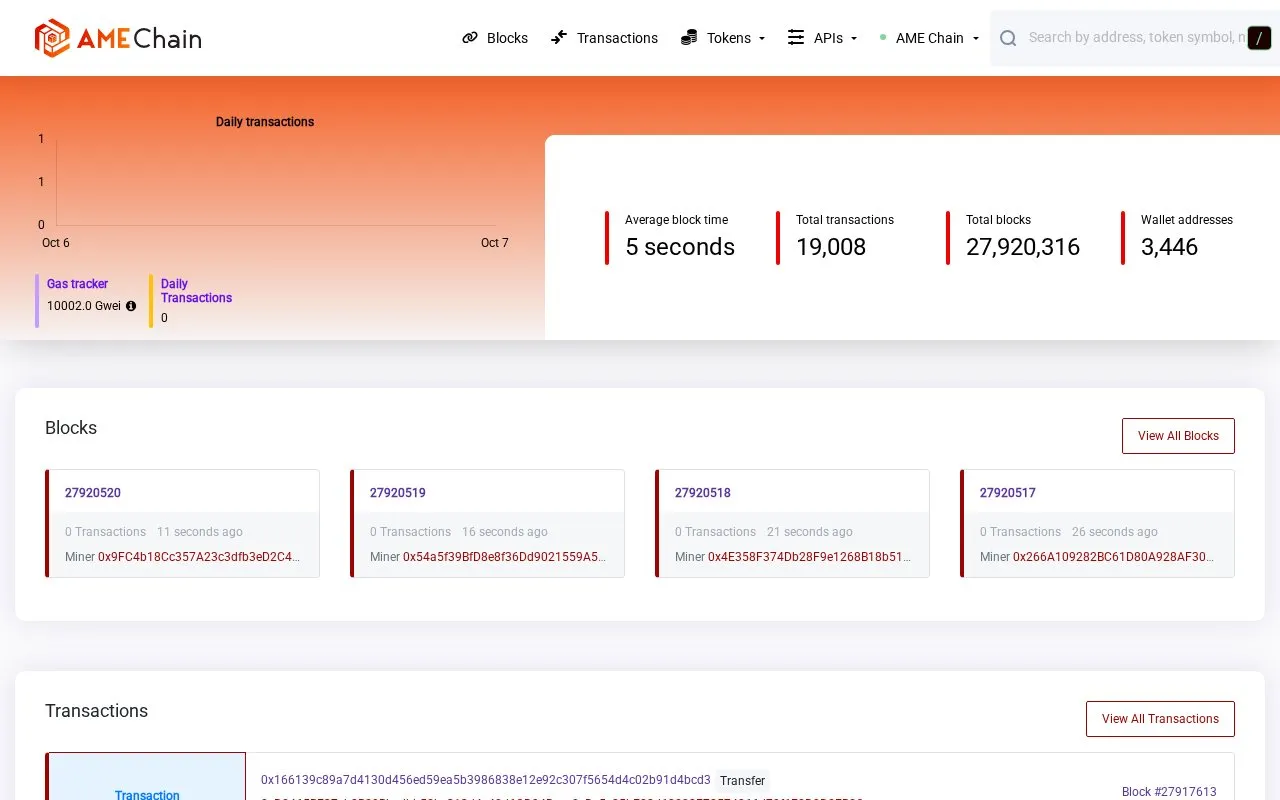Open miner address 0x4E358F374Db28F9e1268B18b51

809,557
